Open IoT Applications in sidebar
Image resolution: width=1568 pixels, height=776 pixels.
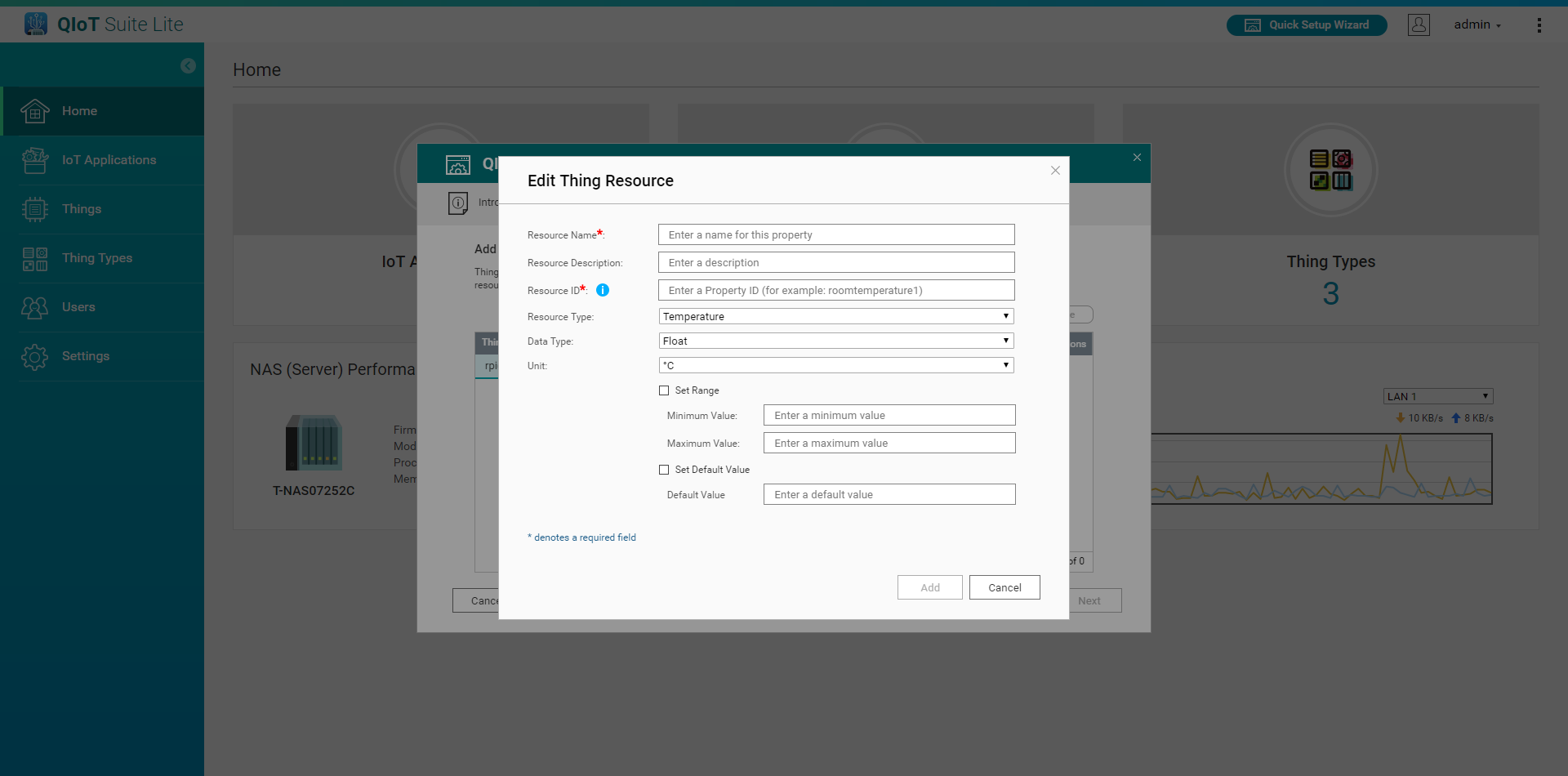point(109,160)
